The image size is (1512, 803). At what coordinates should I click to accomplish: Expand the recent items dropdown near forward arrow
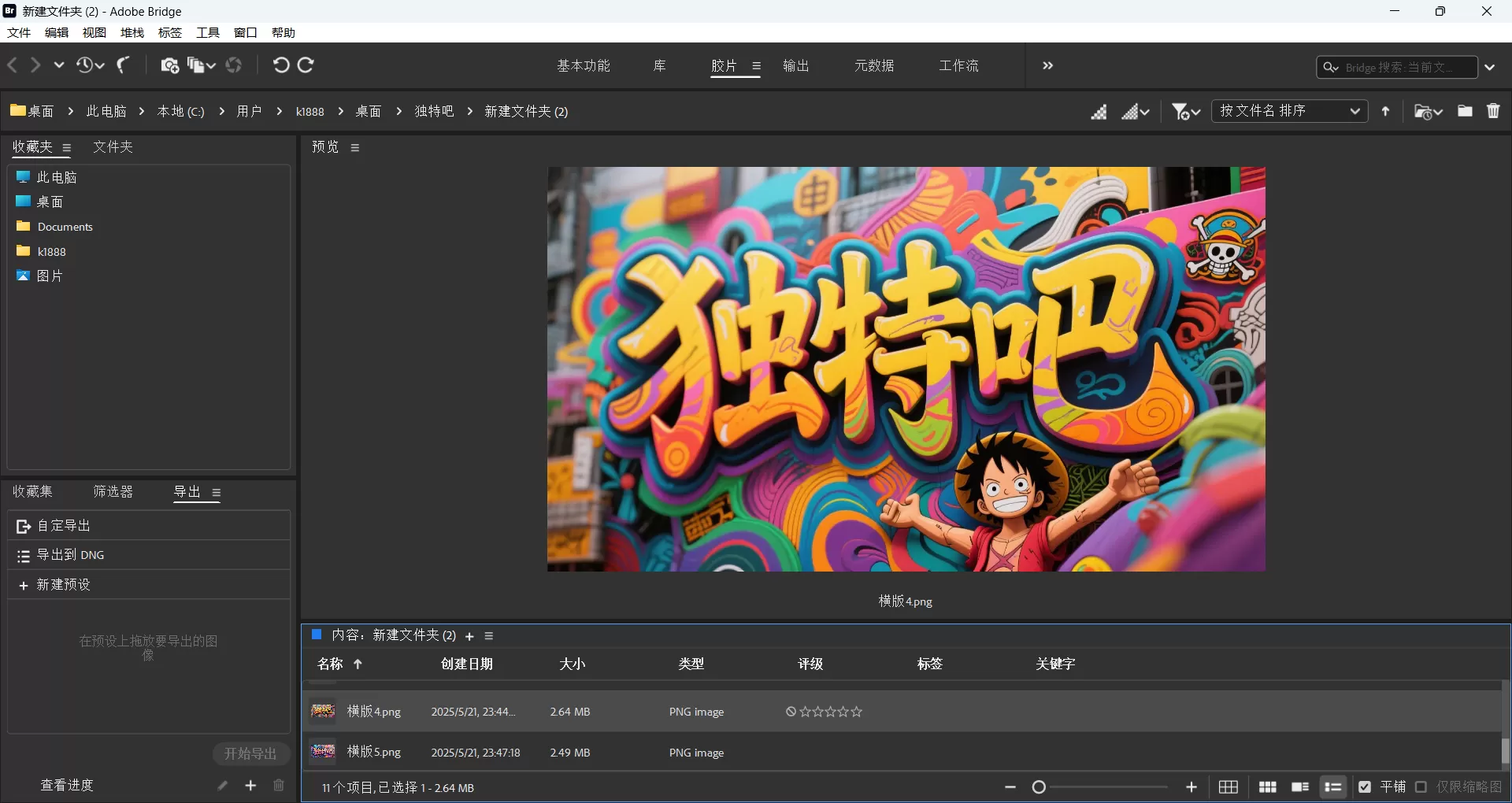coord(59,65)
